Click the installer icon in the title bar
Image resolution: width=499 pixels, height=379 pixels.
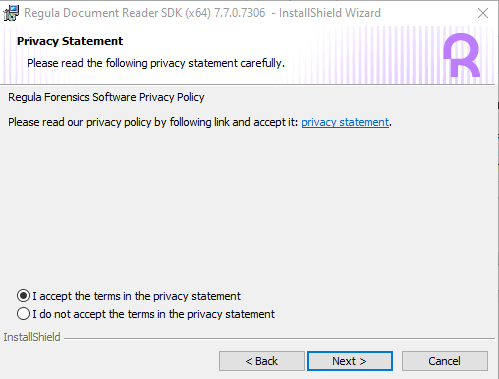point(11,13)
